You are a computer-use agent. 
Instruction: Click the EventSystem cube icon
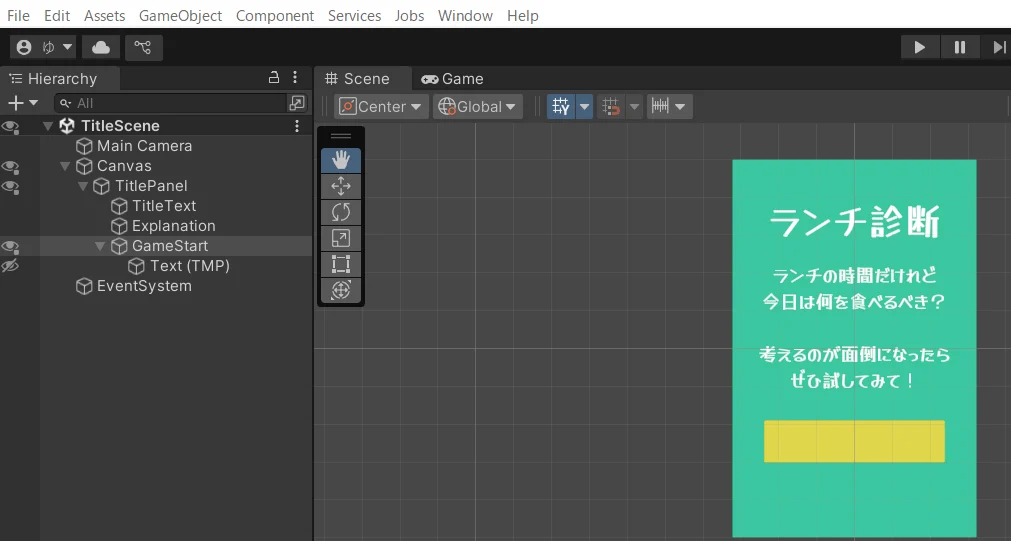click(84, 286)
